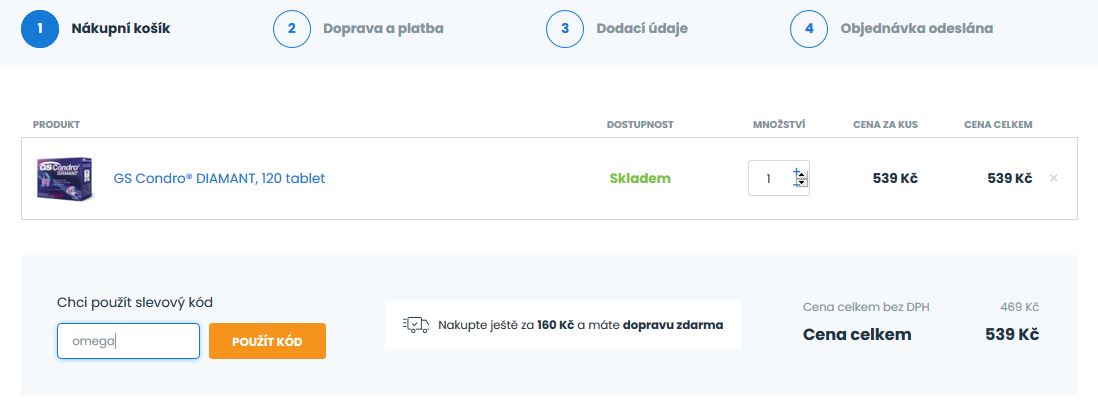Decrease quantity with the down arrow
This screenshot has height=411, width=1098.
802,185
